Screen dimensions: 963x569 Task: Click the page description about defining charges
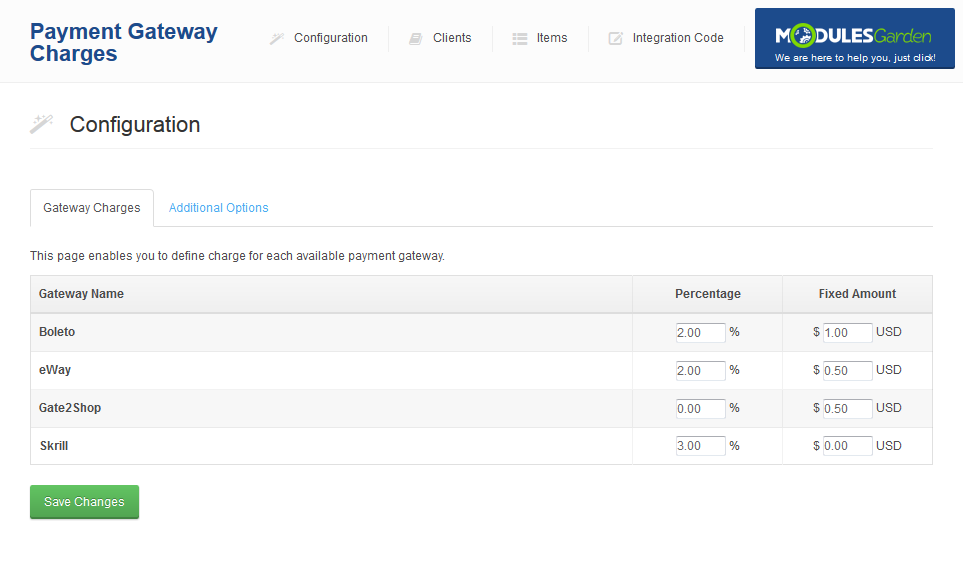(x=237, y=256)
